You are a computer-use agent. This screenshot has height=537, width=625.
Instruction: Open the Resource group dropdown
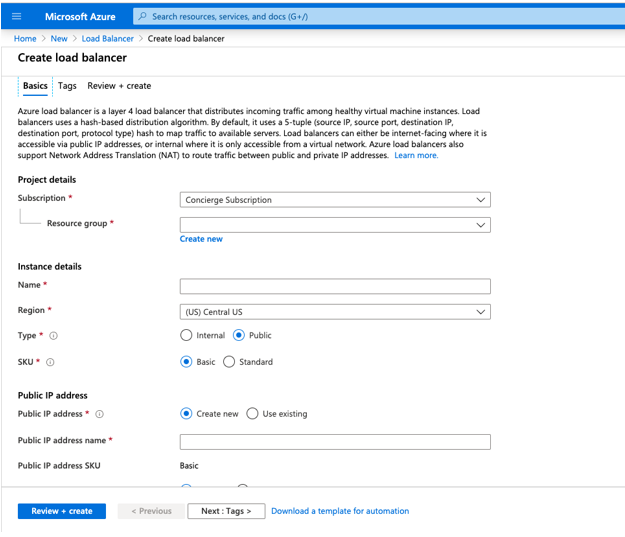[x=335, y=225]
